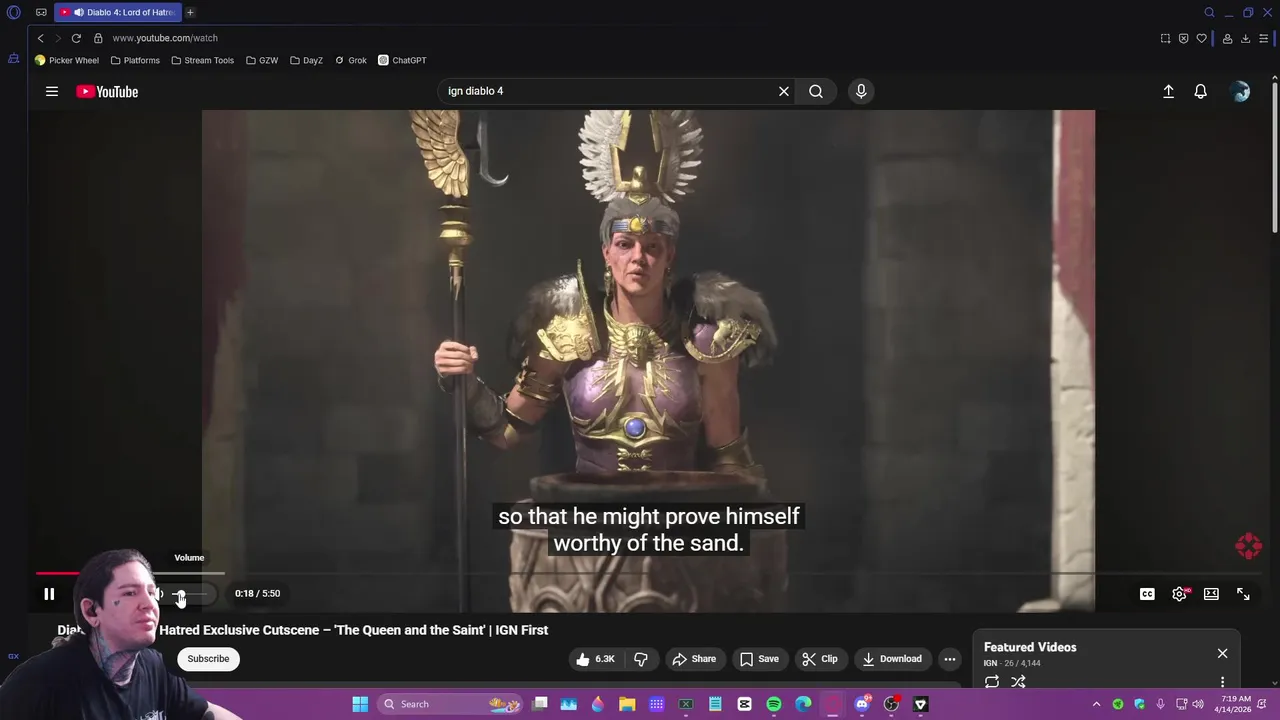Open a new browser tab
The height and width of the screenshot is (720, 1280).
tap(190, 13)
